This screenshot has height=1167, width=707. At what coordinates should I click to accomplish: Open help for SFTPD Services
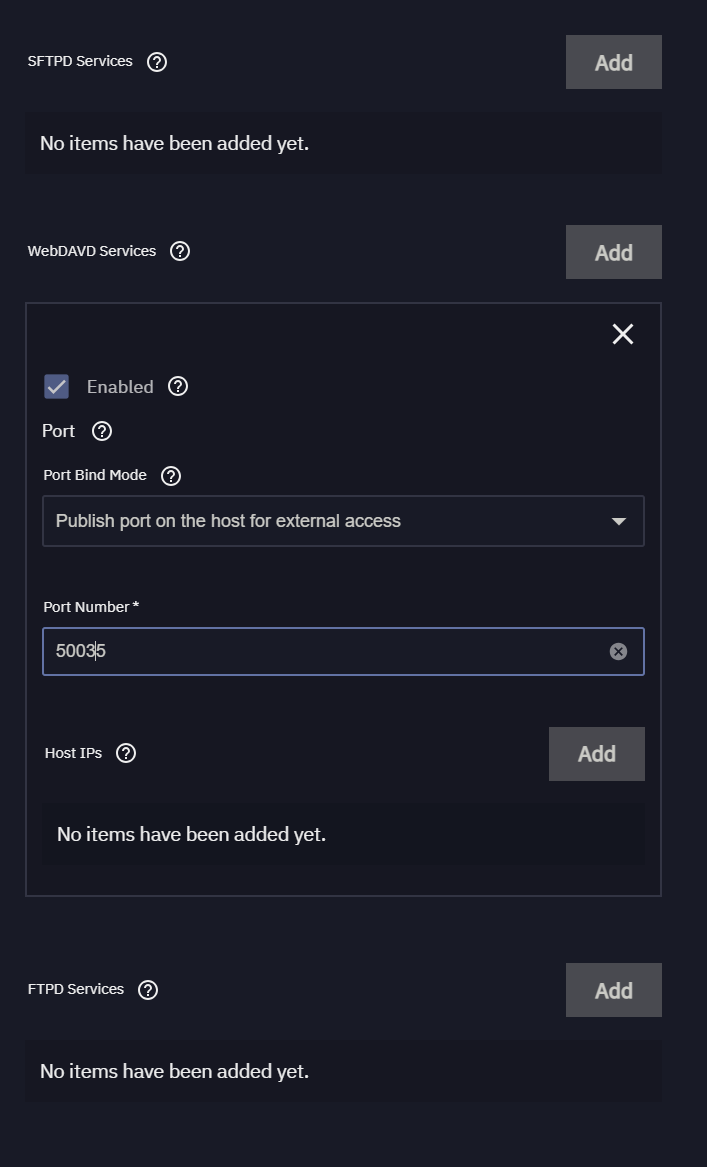(157, 62)
